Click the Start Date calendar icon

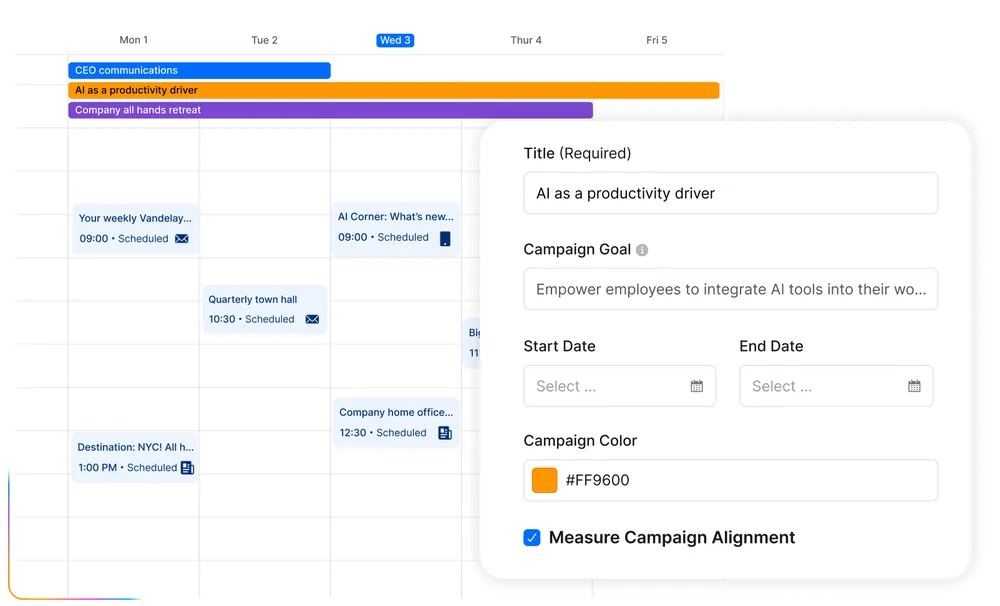point(697,385)
